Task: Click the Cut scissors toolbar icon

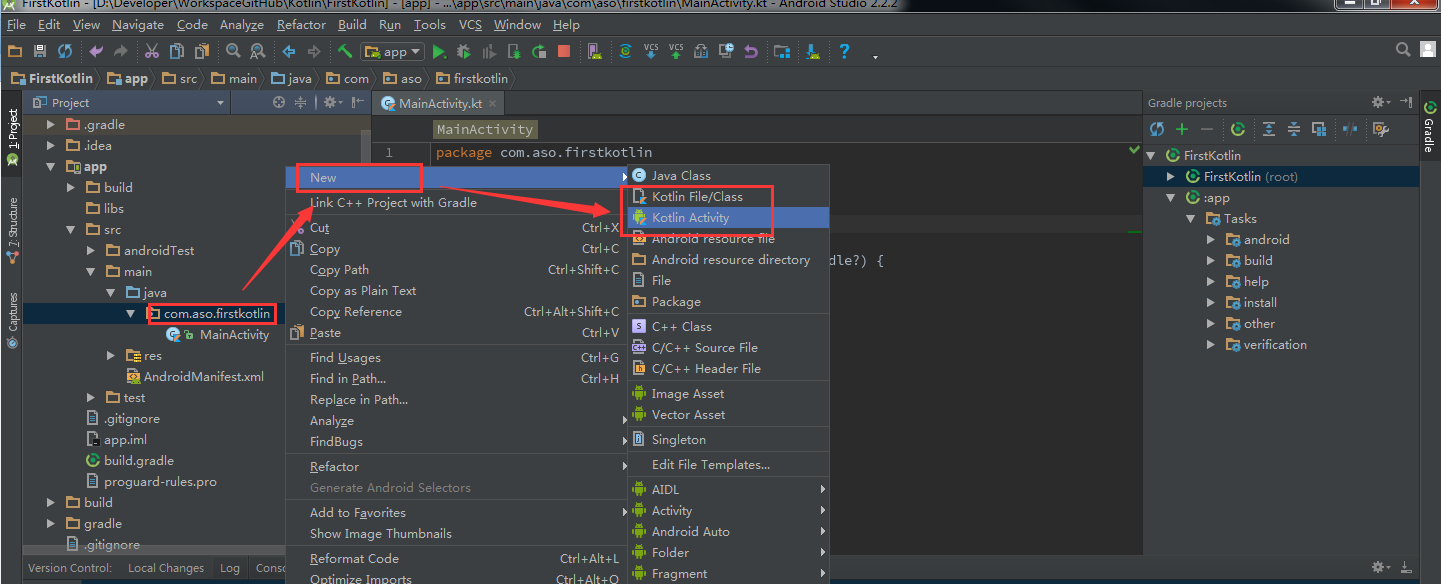Action: [x=152, y=51]
